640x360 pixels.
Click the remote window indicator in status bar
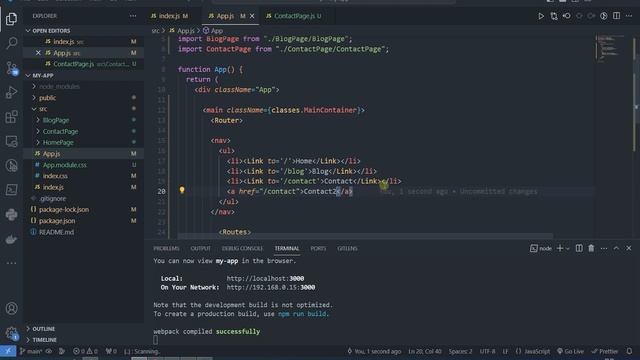click(x=8, y=351)
